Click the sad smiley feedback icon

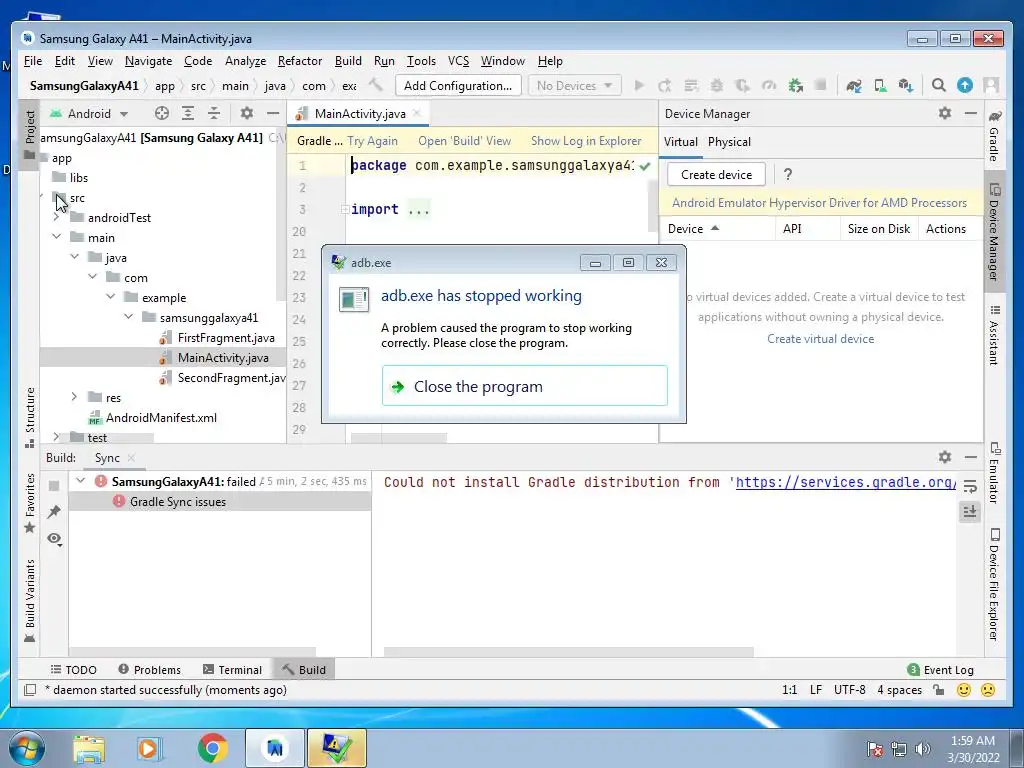coord(988,690)
